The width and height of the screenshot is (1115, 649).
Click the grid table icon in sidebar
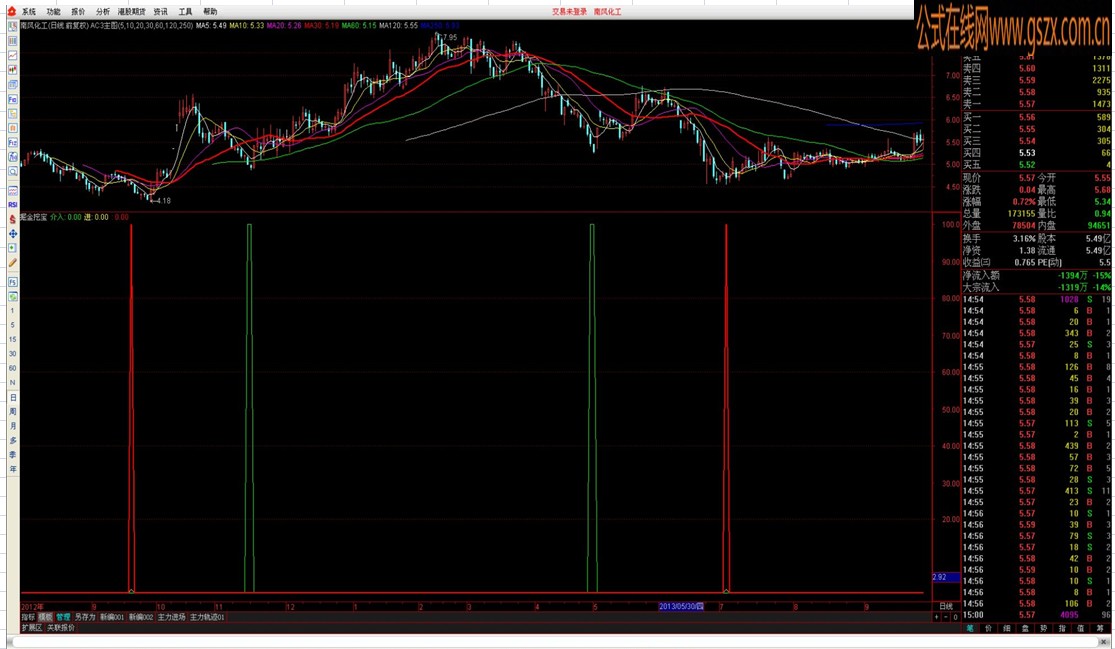coord(13,41)
